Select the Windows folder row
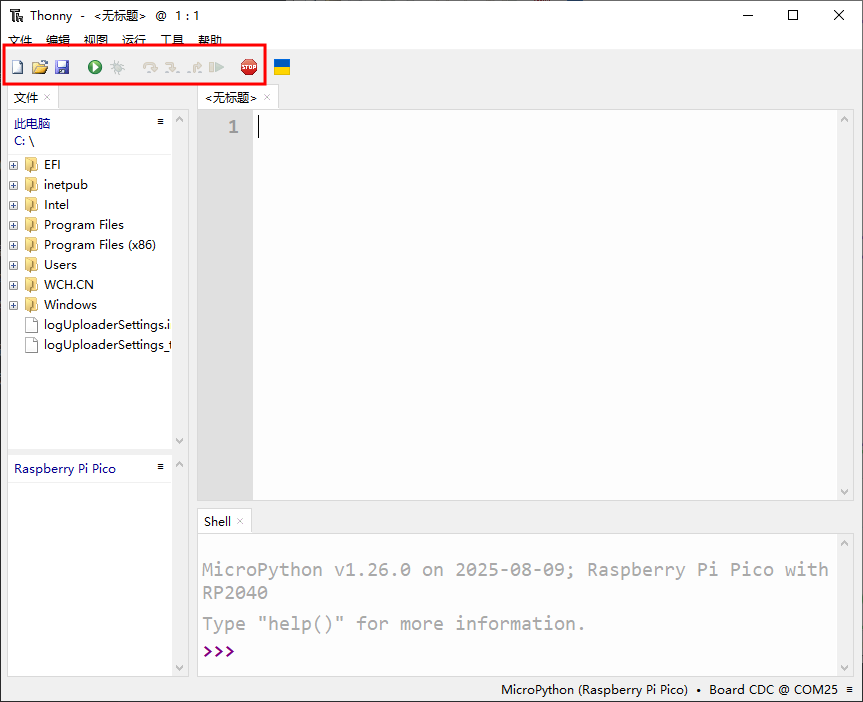Image resolution: width=863 pixels, height=702 pixels. pyautogui.click(x=90, y=305)
